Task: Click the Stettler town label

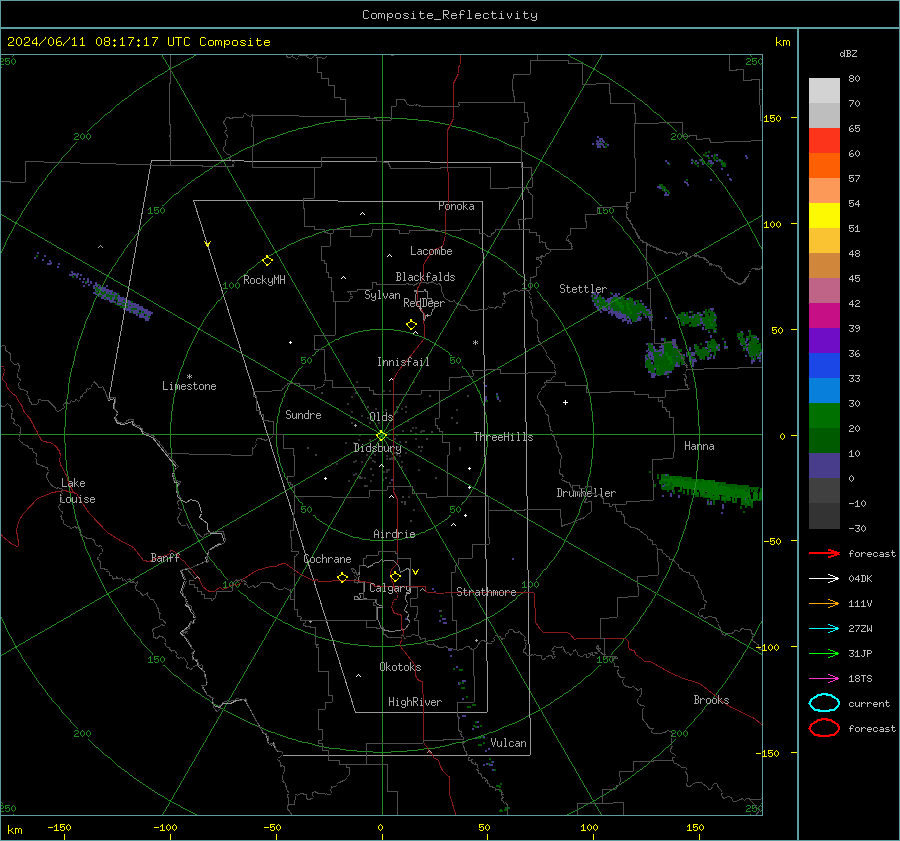Action: pyautogui.click(x=583, y=289)
